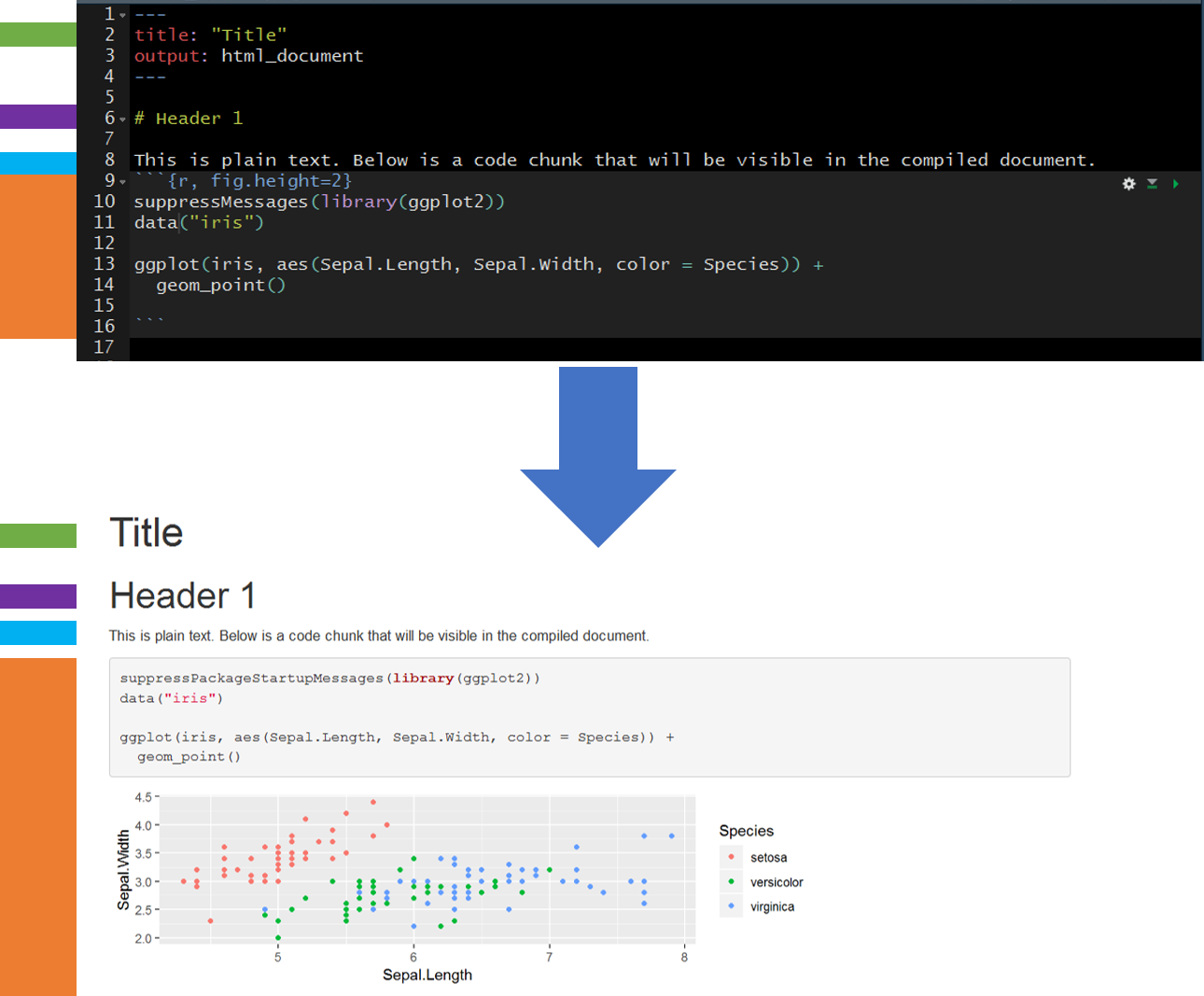Click the data("iris") line in the editor
The height and width of the screenshot is (996, 1204).
pyautogui.click(x=199, y=222)
